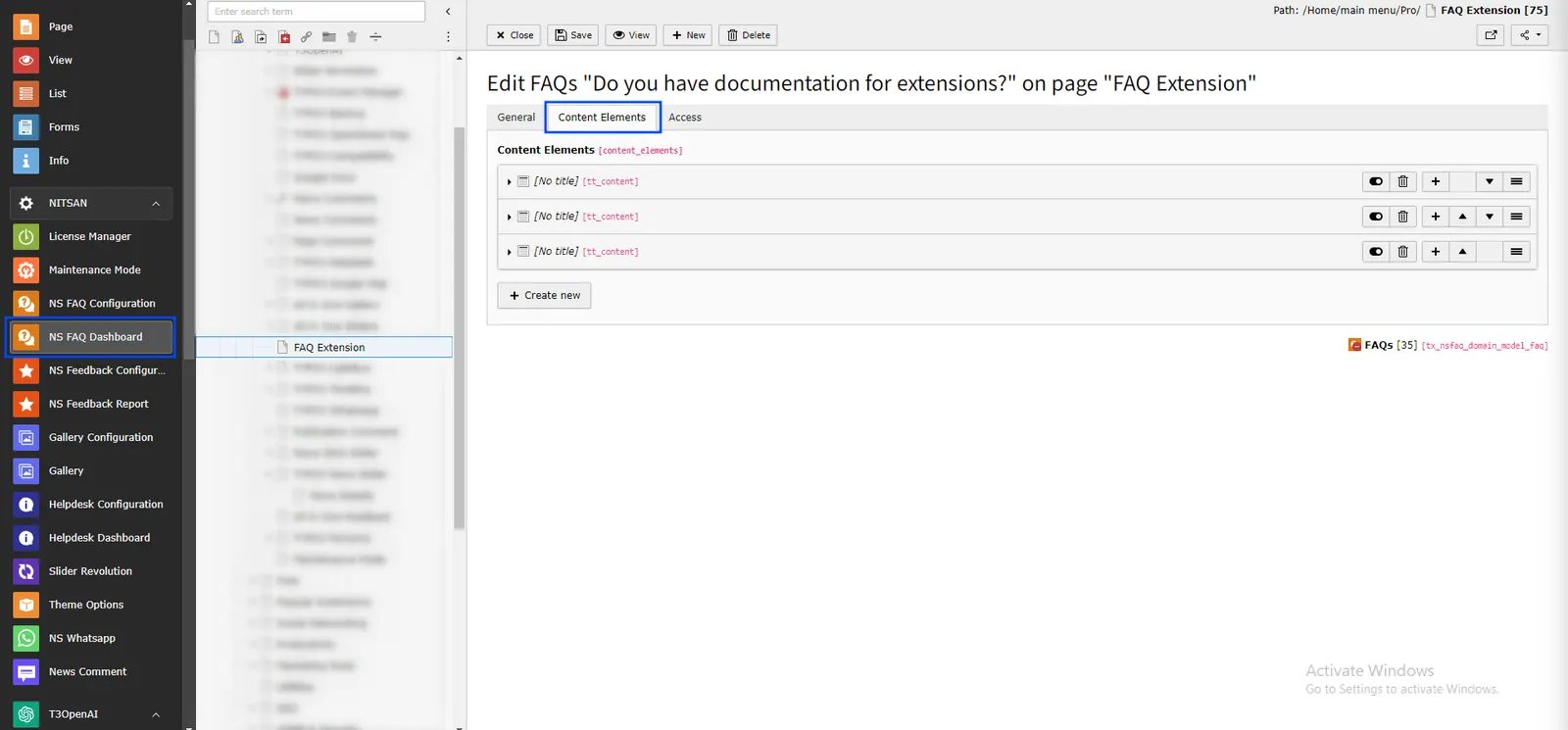Open the List module
Screen dimensions: 1568x730
[90, 93]
